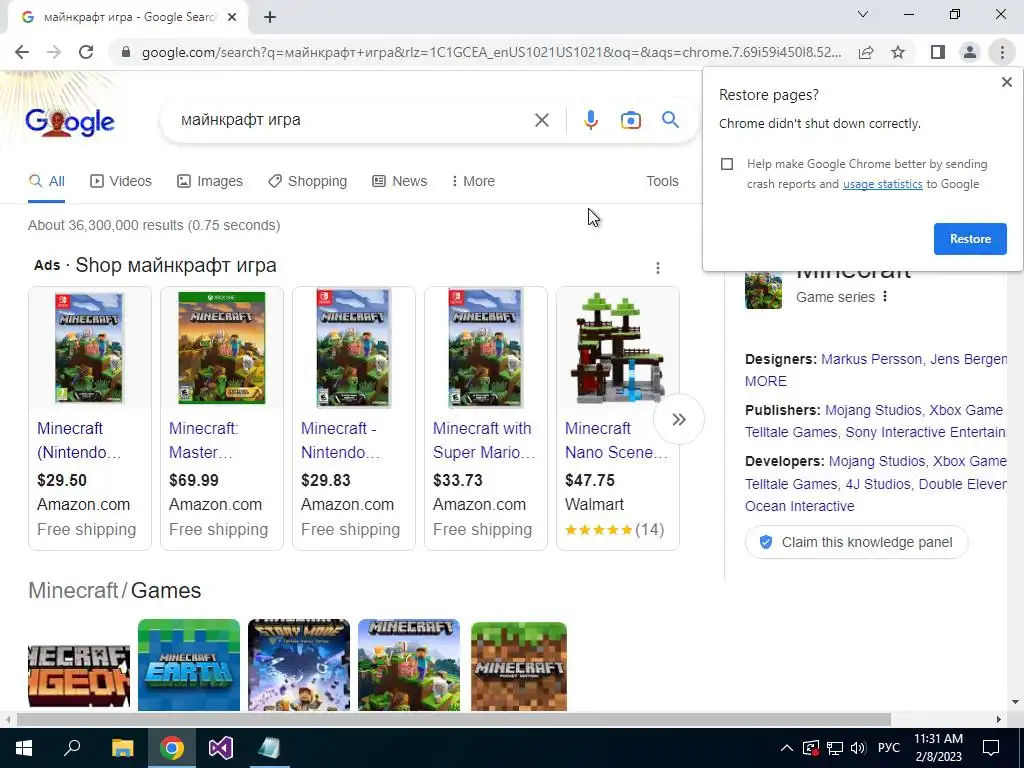Open the Chrome profile icon
Viewport: 1024px width, 768px height.
(x=970, y=52)
